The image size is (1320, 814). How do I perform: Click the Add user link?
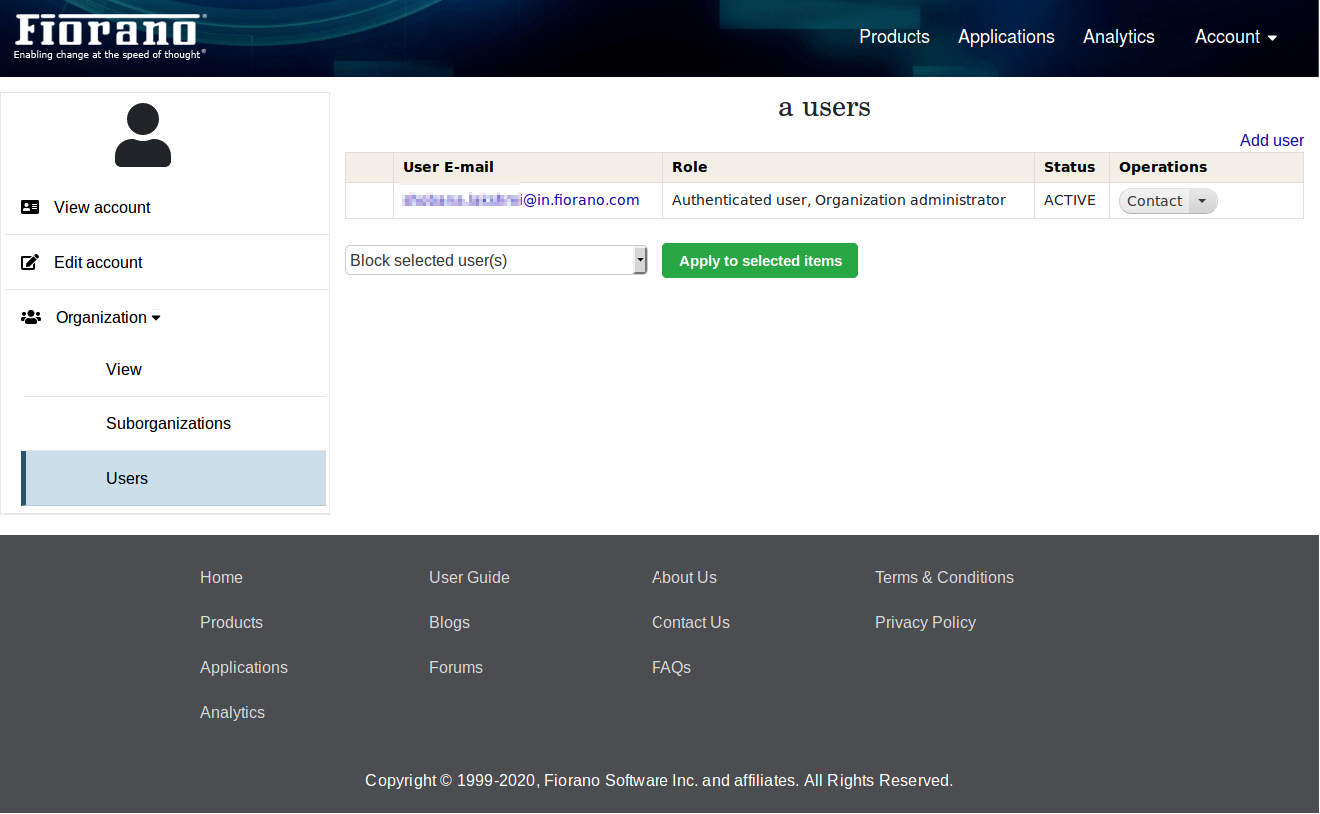click(1271, 140)
